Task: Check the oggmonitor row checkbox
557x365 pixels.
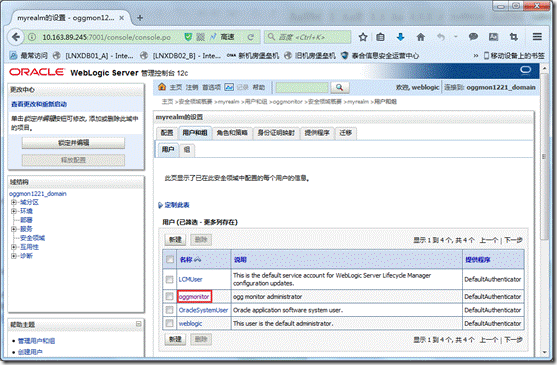Action: 169,296
